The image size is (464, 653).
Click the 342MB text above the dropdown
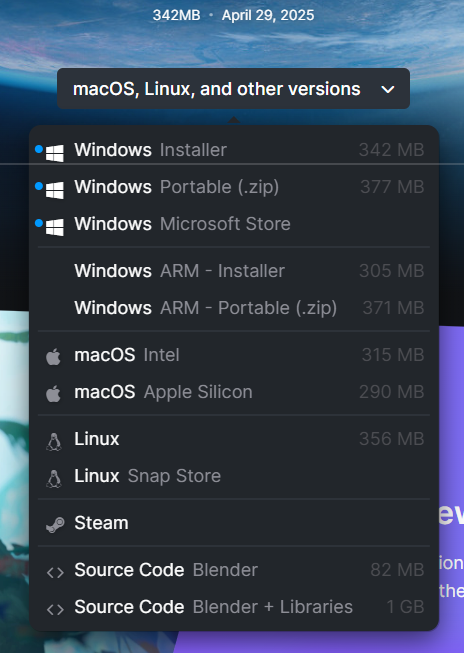point(176,15)
